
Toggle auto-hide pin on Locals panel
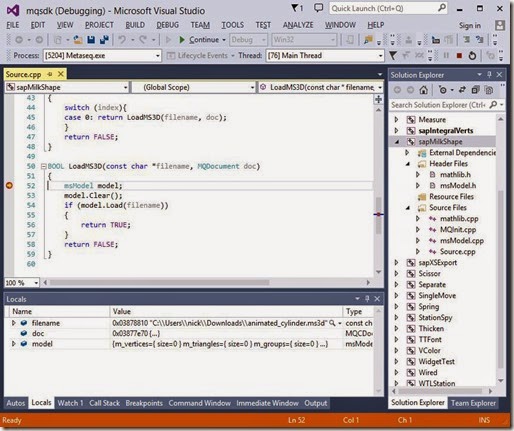click(x=367, y=299)
